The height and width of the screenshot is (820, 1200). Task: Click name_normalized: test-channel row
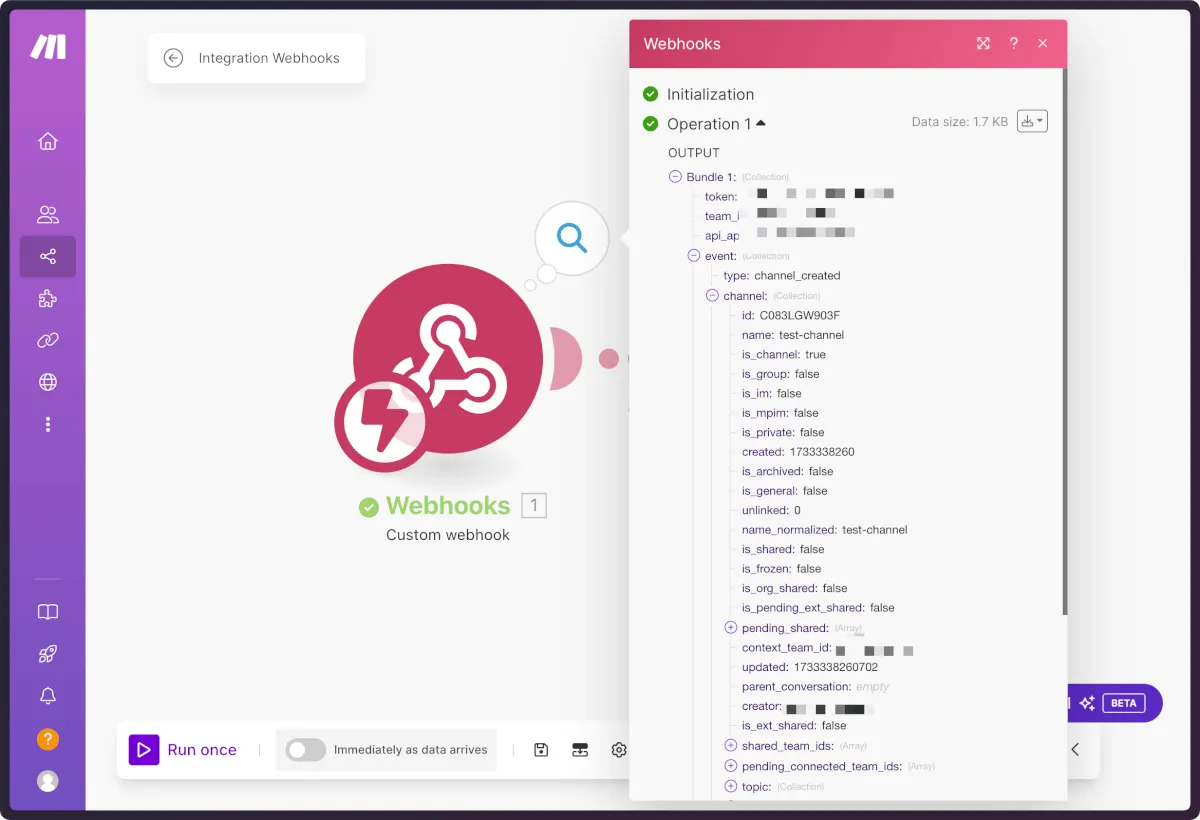point(825,530)
